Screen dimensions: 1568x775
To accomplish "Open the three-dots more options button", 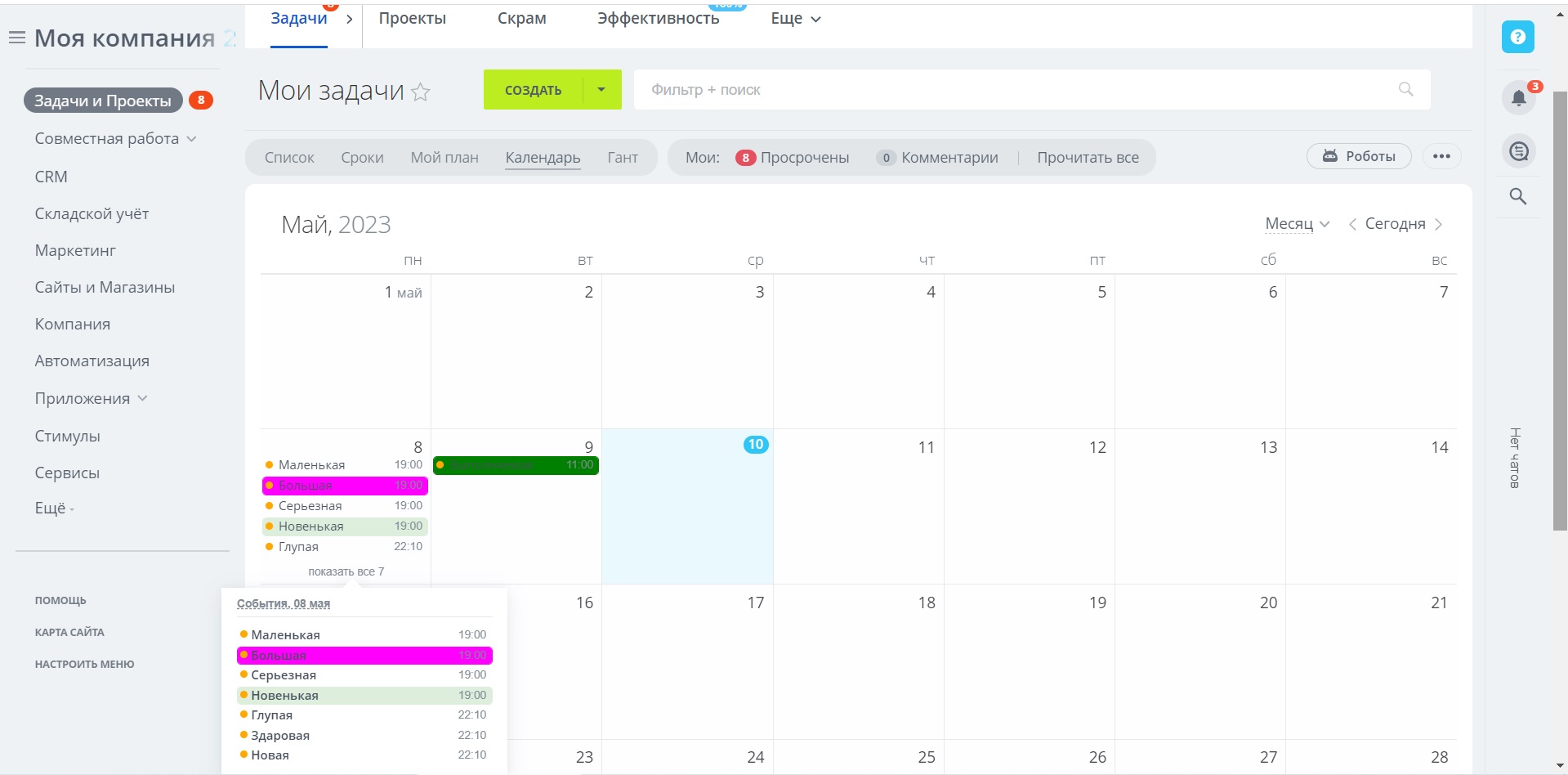I will (1441, 156).
